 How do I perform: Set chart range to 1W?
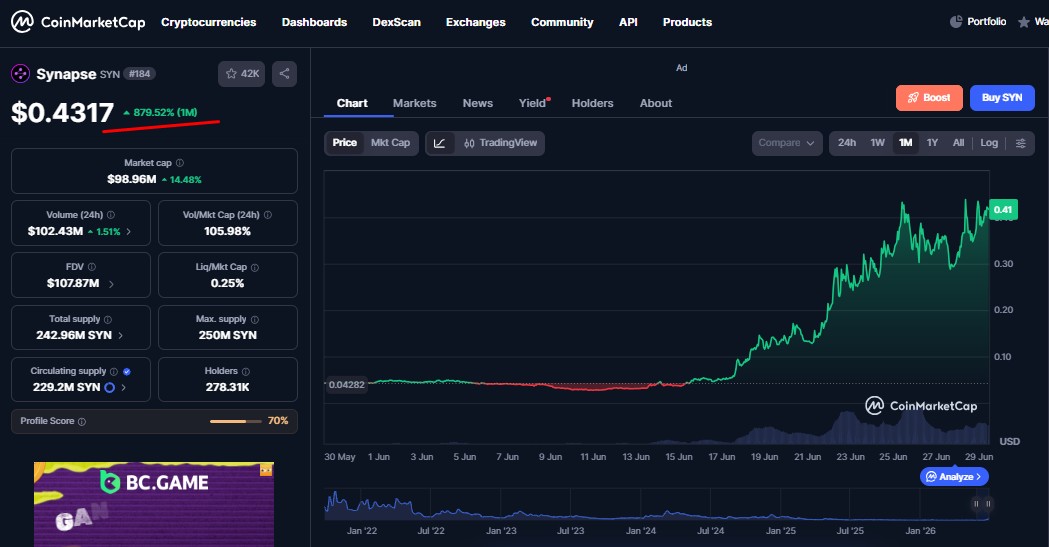coord(877,143)
